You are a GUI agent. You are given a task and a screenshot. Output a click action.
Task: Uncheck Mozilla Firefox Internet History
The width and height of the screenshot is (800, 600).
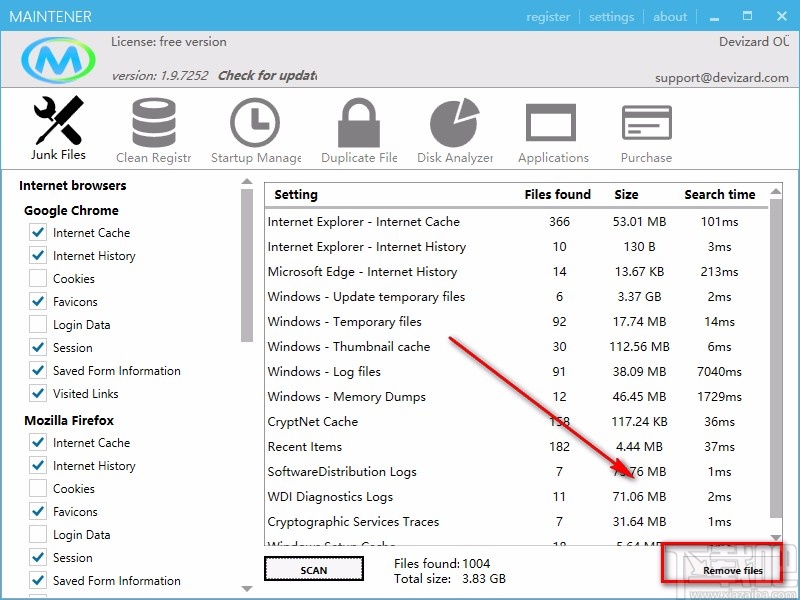(38, 465)
